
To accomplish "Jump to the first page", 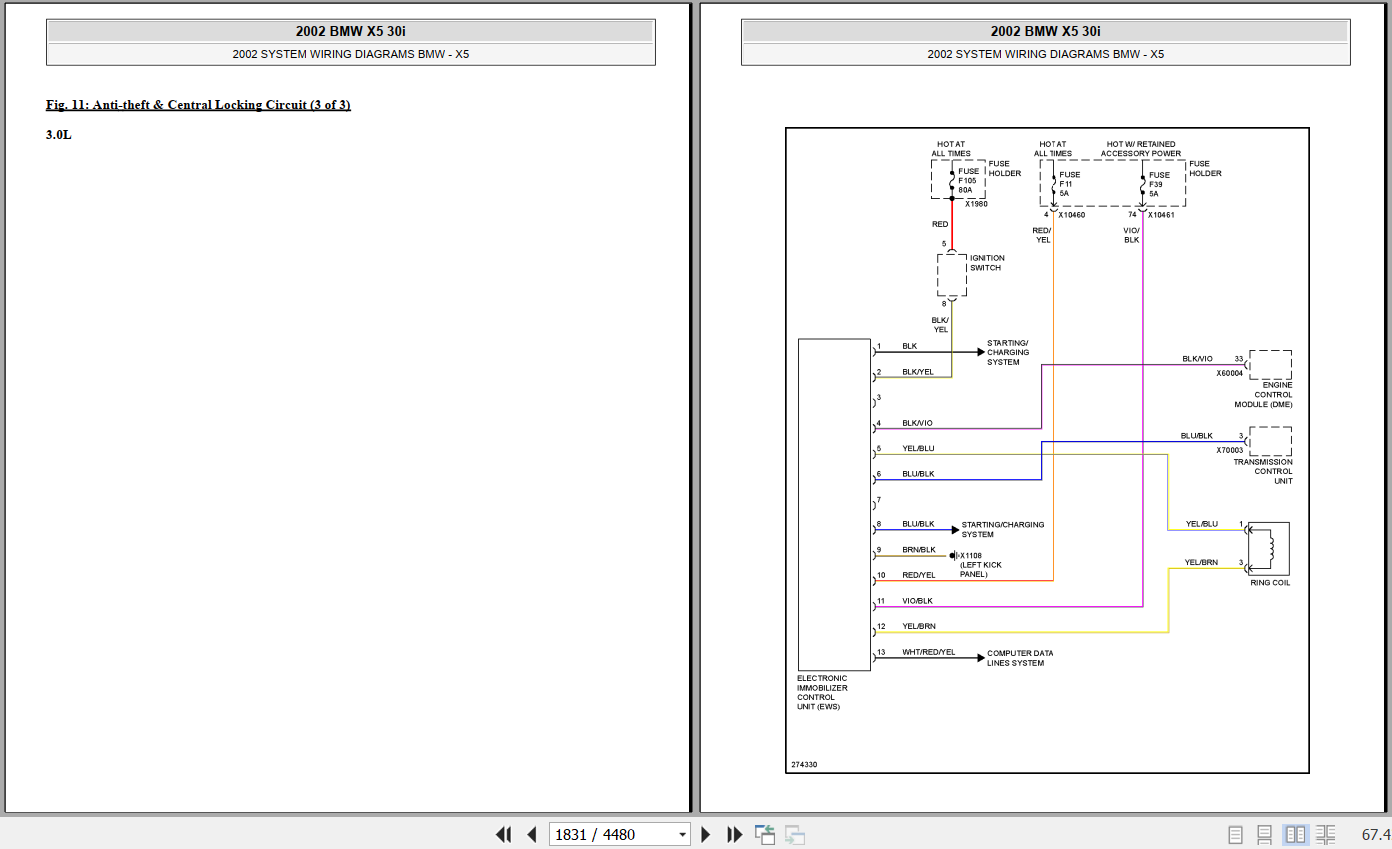I will pyautogui.click(x=503, y=834).
